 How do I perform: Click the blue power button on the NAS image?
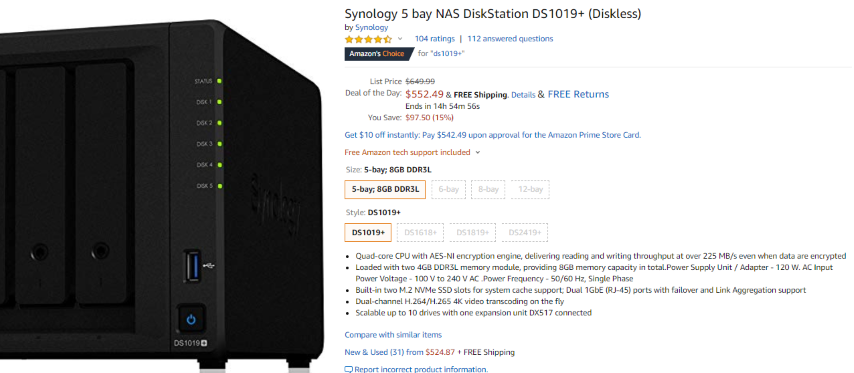click(x=191, y=319)
